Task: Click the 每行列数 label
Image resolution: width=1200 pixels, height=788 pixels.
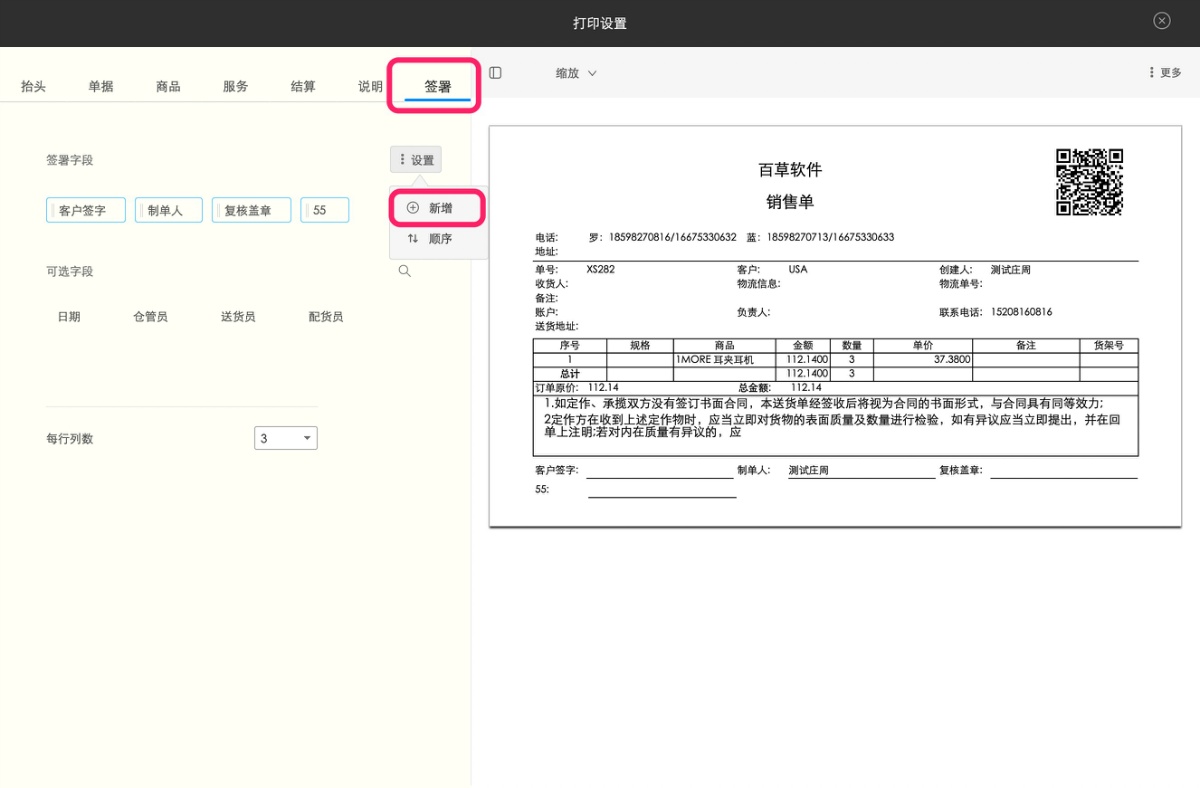Action: [69, 438]
